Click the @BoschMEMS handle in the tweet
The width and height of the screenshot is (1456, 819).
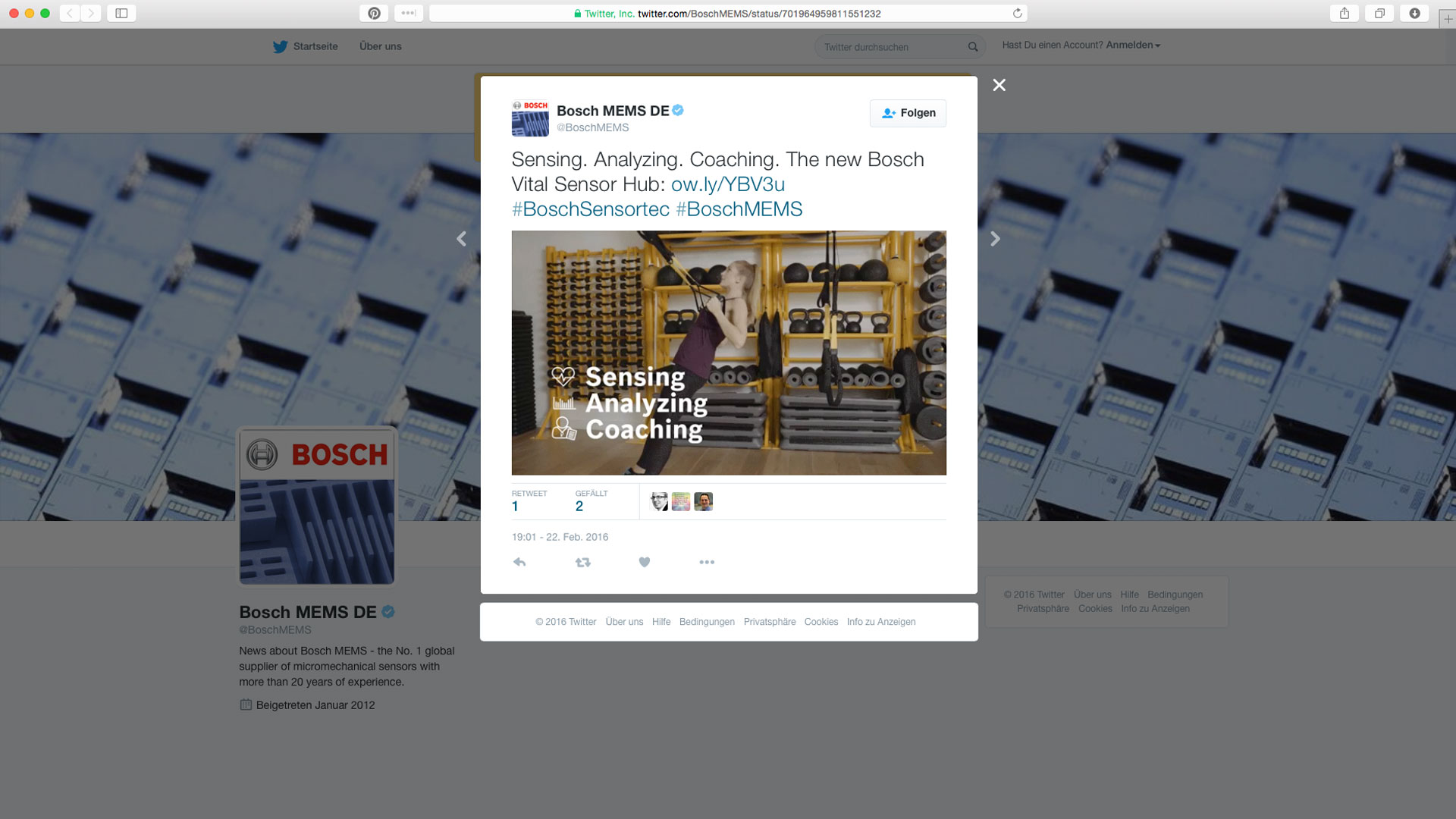pos(593,127)
